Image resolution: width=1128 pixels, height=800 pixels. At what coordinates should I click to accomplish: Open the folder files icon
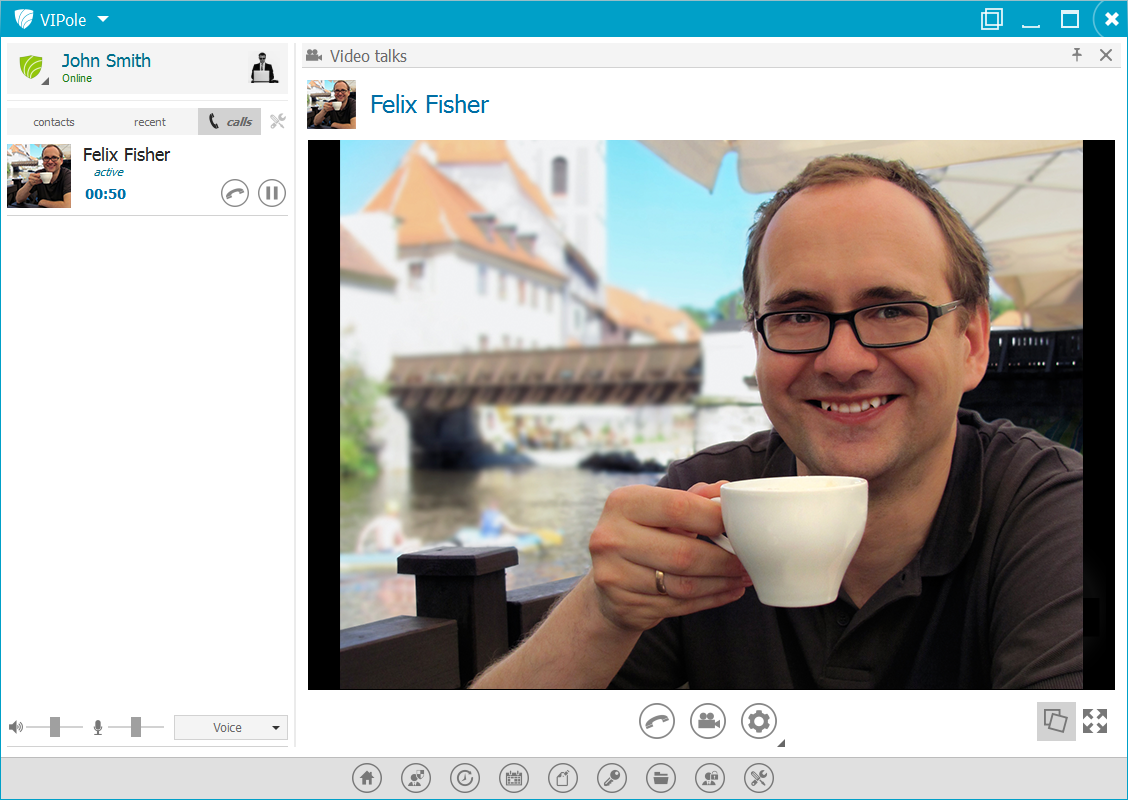click(661, 778)
